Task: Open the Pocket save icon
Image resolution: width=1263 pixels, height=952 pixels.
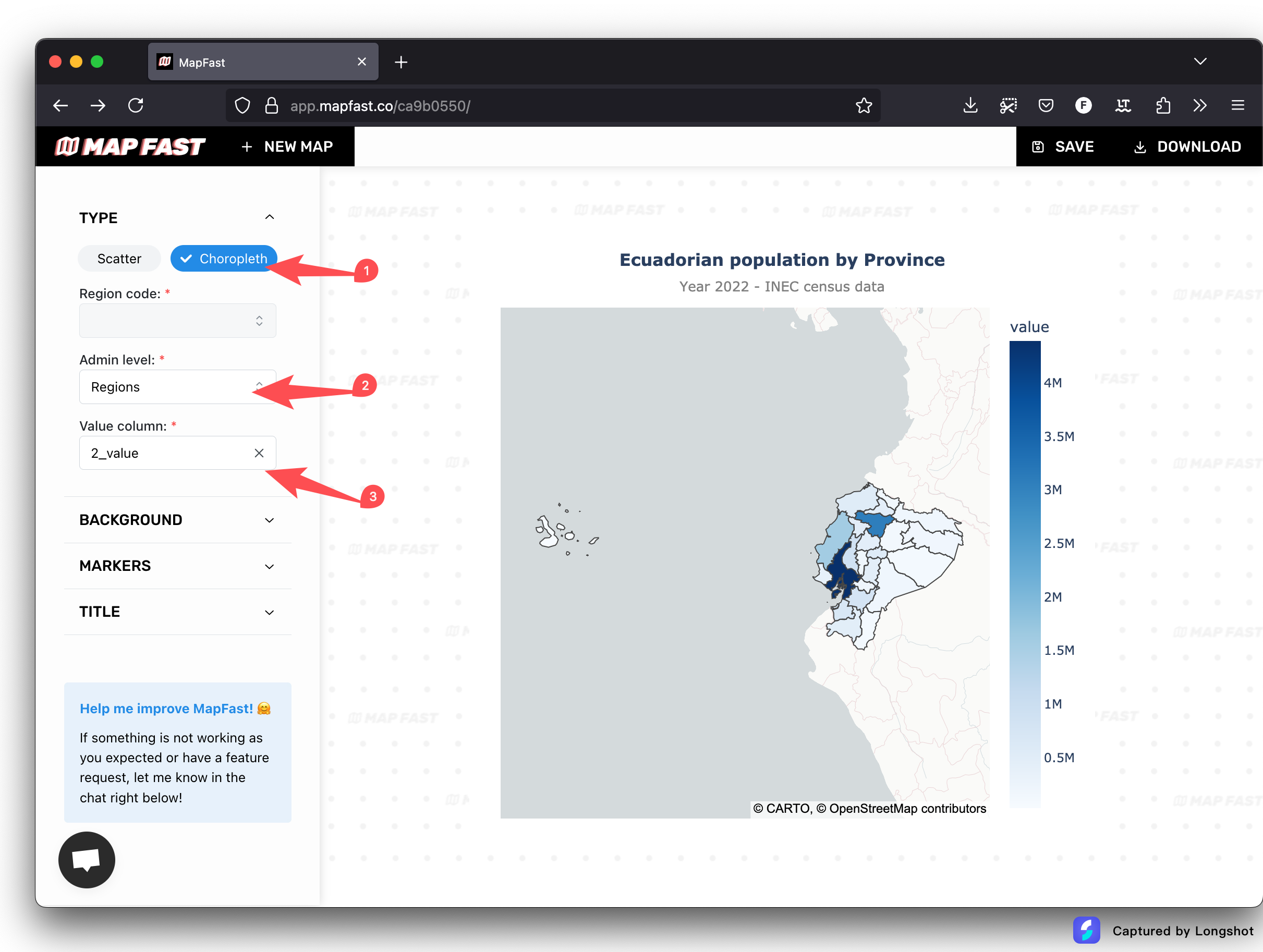Action: (1046, 106)
